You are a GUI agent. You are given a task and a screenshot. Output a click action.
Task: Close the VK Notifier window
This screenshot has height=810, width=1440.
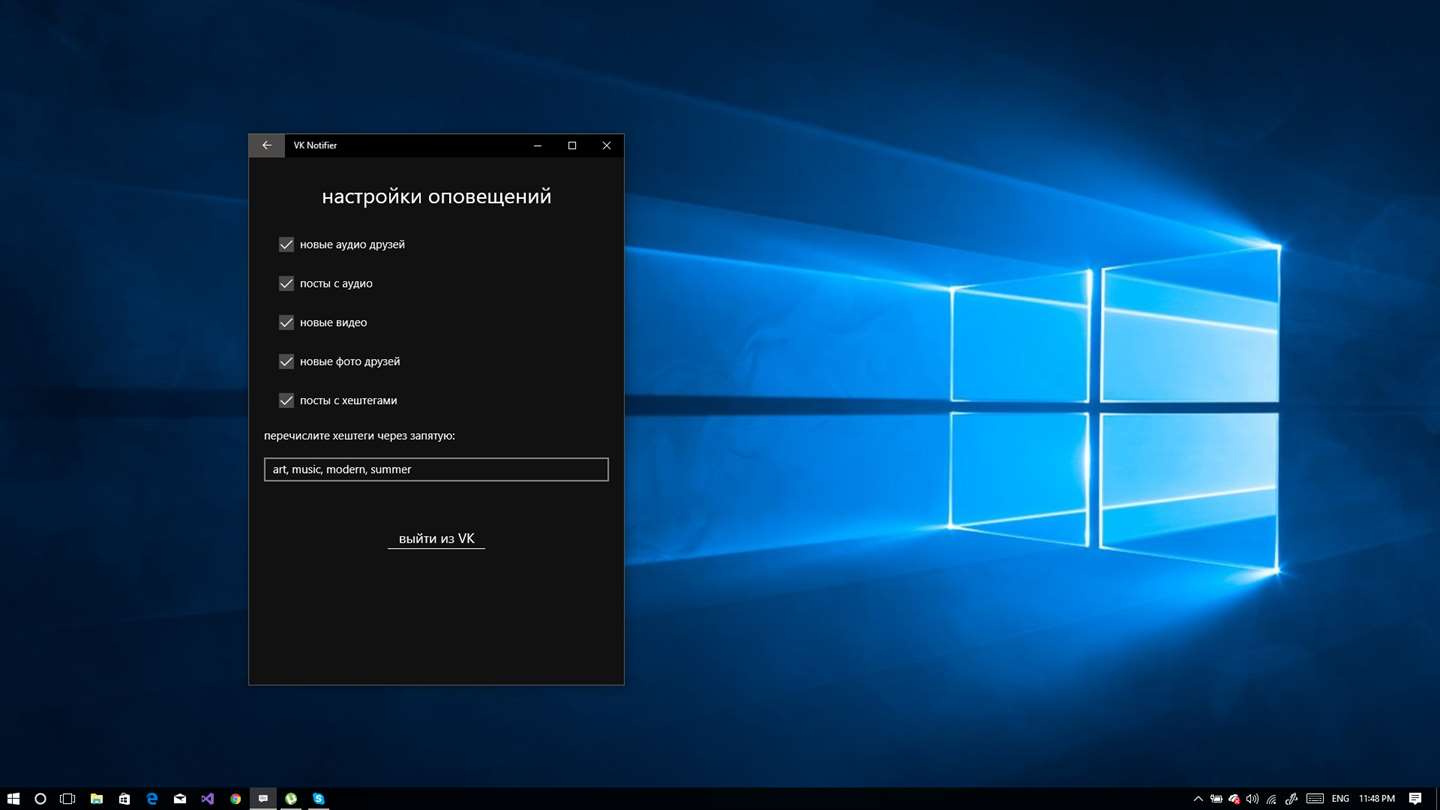606,146
